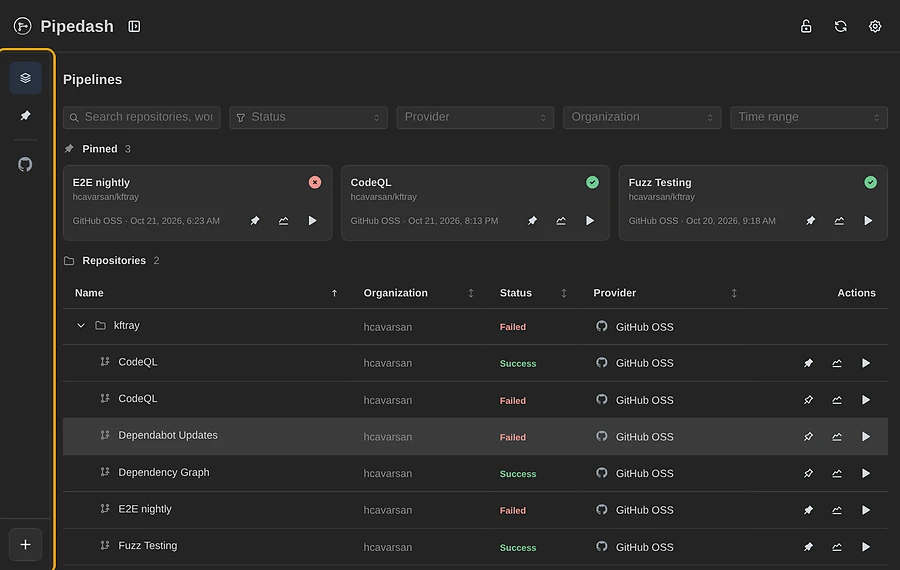Open pinned pipelines via the sidebar pin icon
Image resolution: width=900 pixels, height=570 pixels.
[x=25, y=116]
